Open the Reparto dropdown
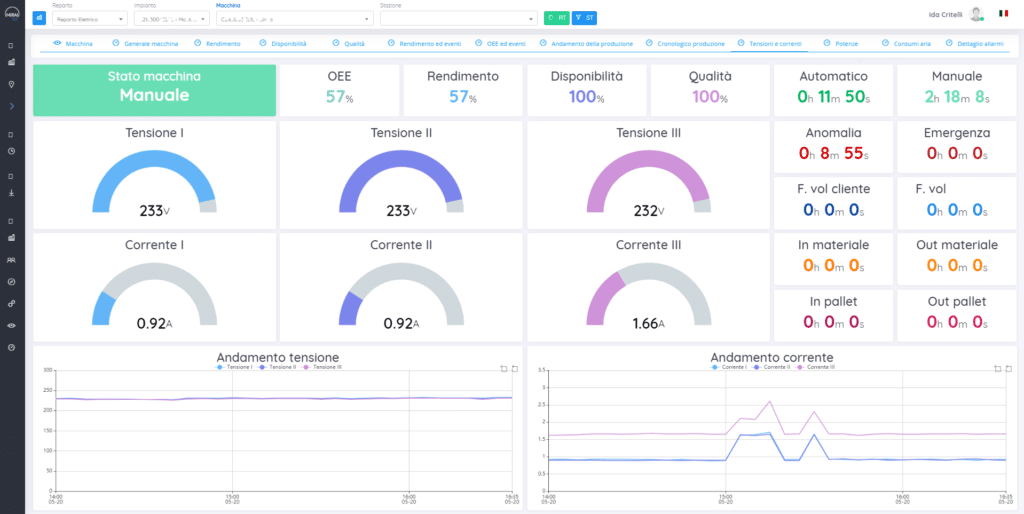The width and height of the screenshot is (1024, 514). click(89, 18)
